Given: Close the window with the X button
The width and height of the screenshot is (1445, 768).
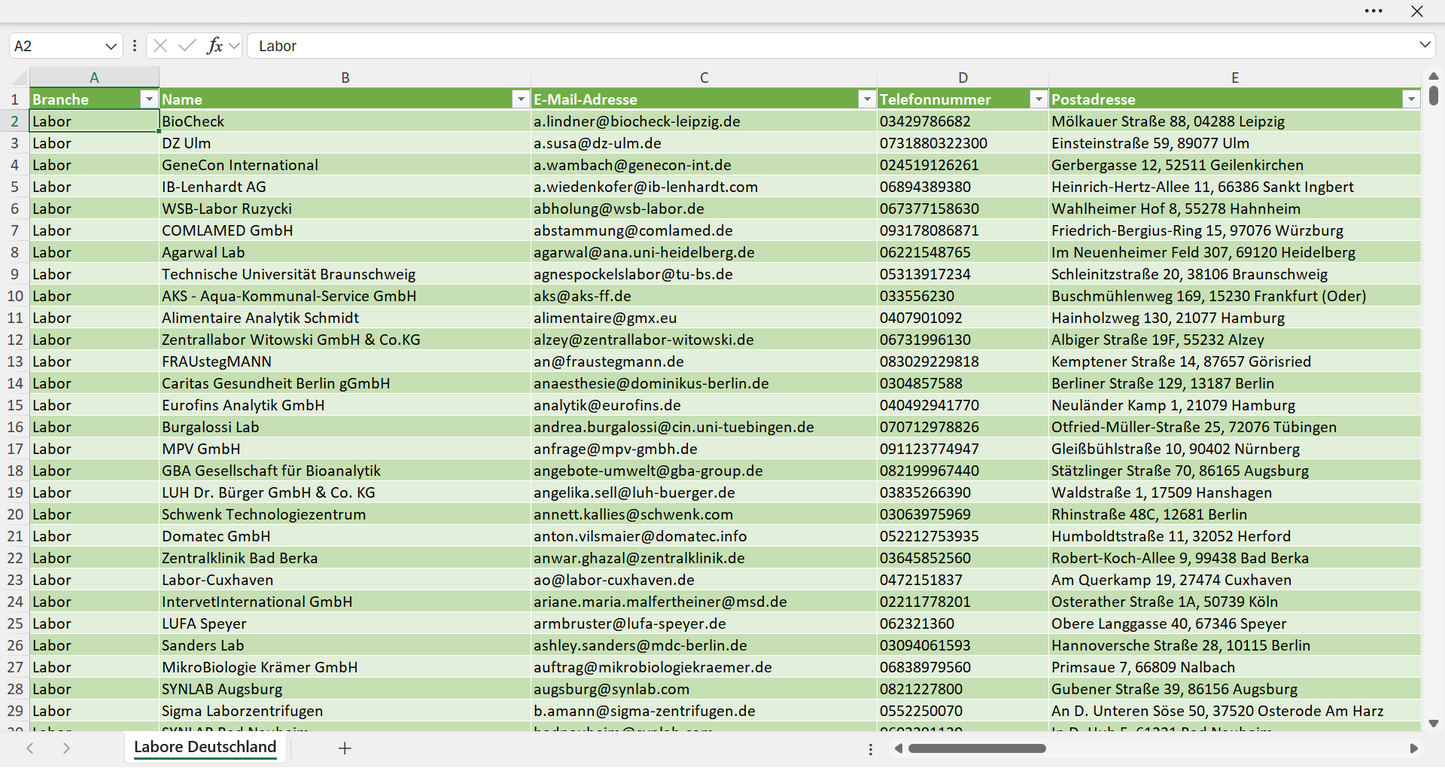Looking at the screenshot, I should click(1417, 11).
